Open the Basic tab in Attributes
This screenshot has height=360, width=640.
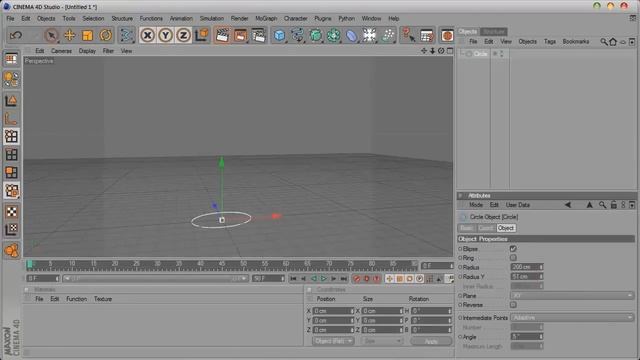pos(466,228)
